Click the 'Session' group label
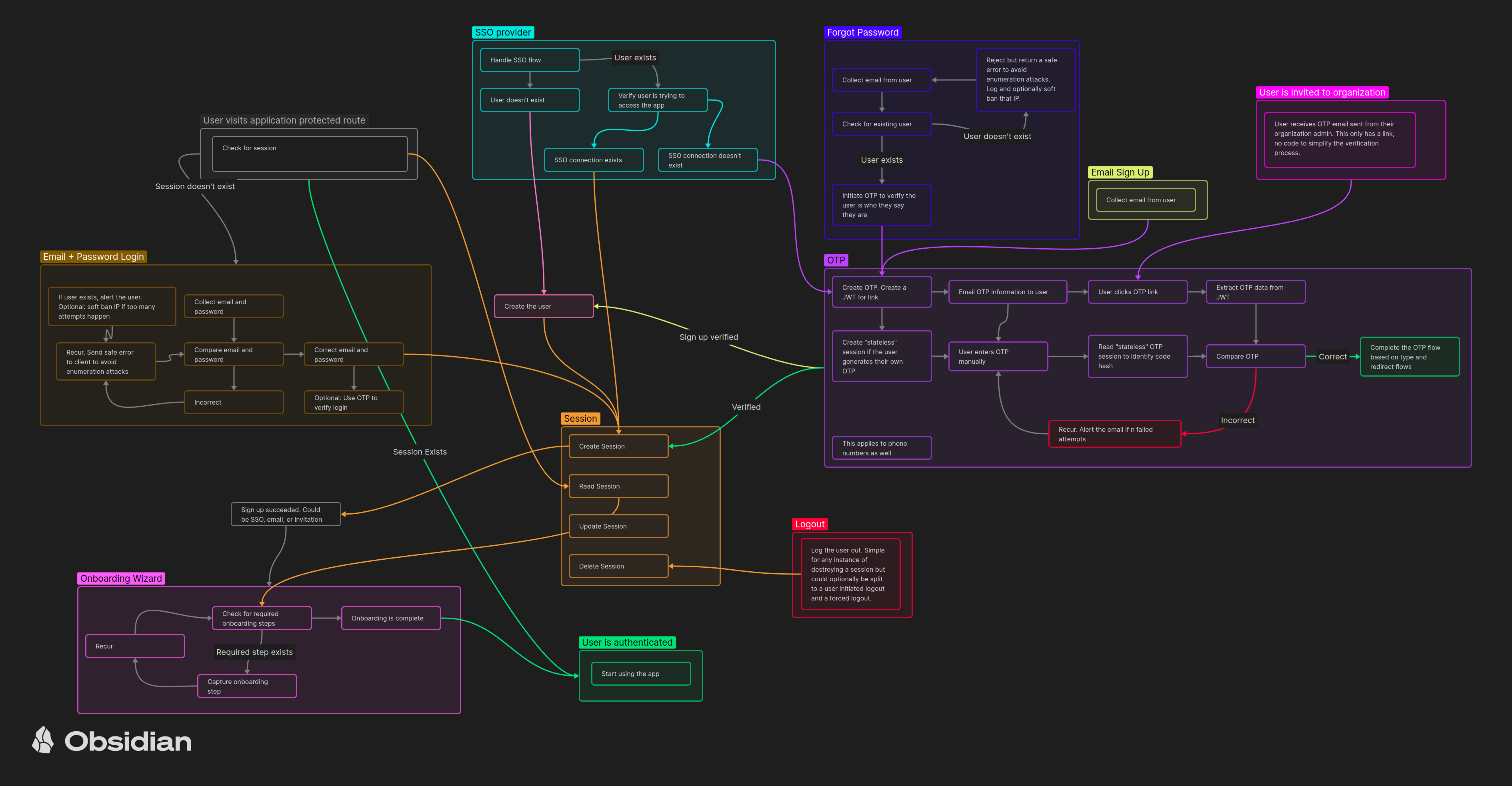The image size is (1512, 786). tap(580, 418)
